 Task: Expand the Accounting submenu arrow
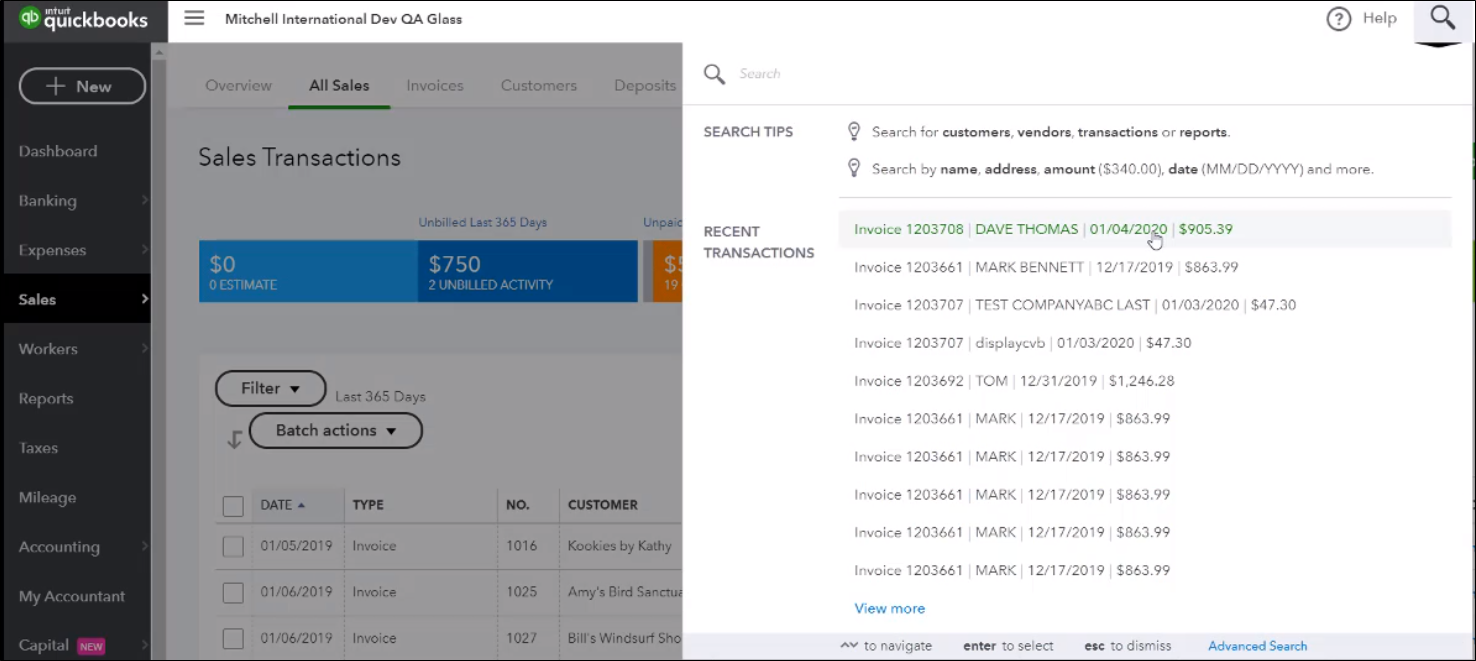tap(144, 547)
